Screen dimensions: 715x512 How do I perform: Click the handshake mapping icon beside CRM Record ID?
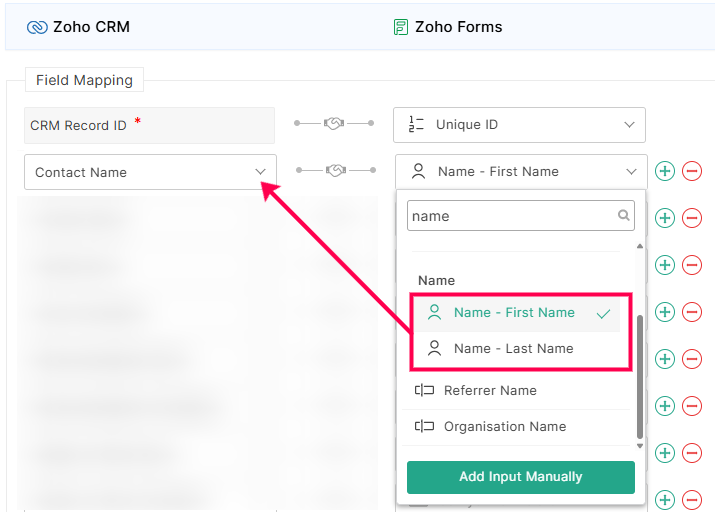[334, 123]
